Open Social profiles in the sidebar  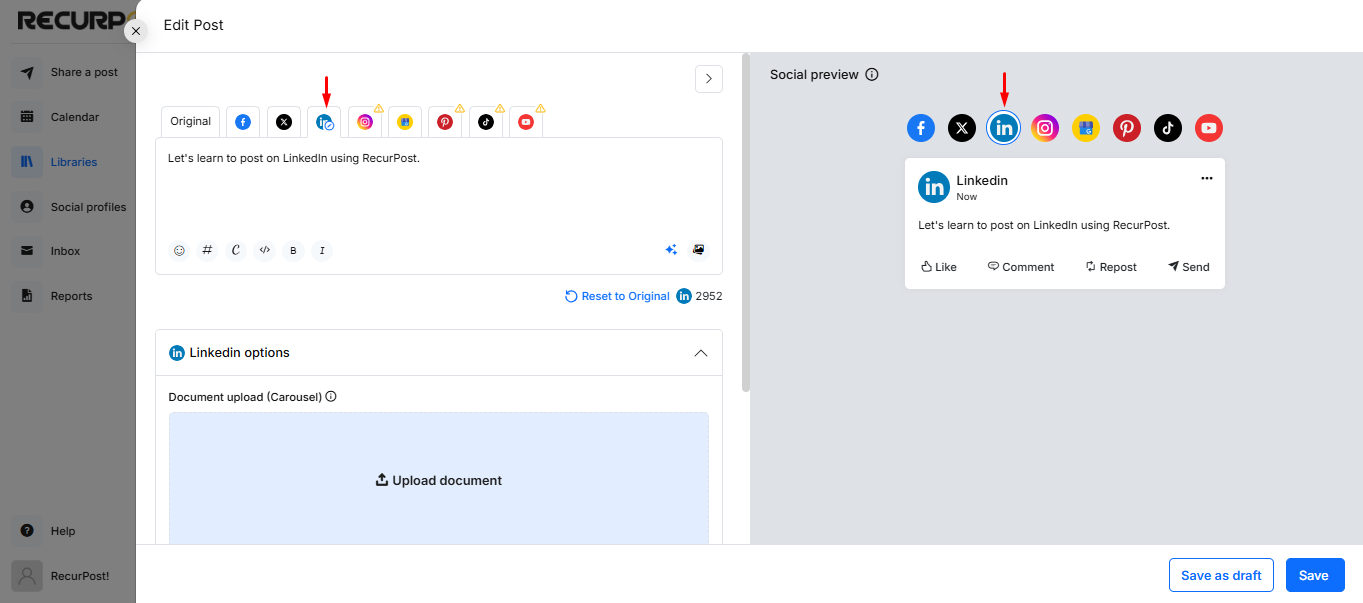pos(69,207)
